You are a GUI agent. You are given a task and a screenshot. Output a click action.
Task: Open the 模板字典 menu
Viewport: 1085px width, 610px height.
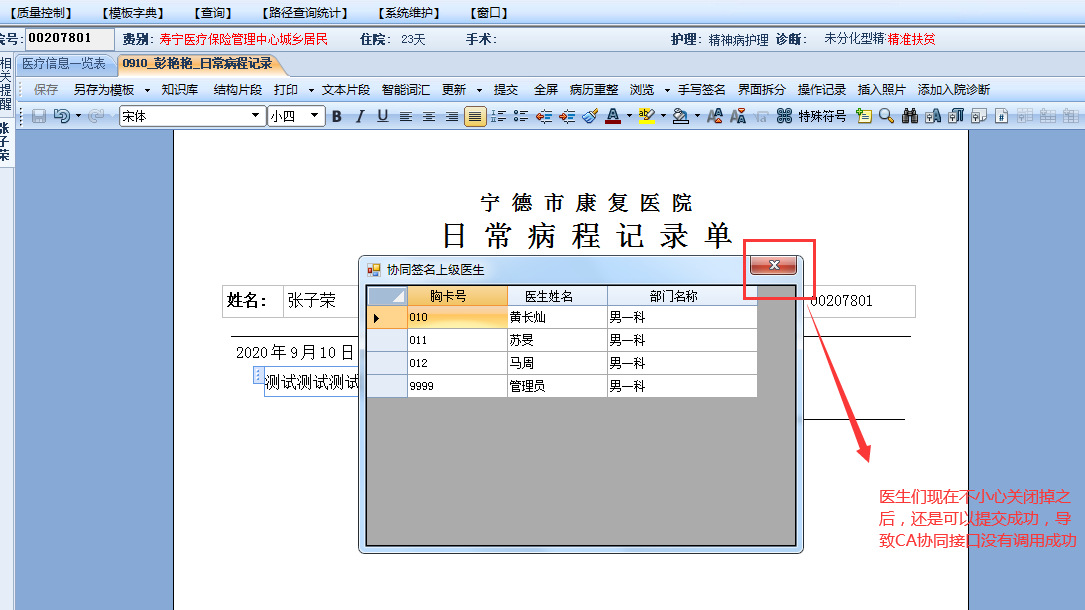tap(133, 13)
